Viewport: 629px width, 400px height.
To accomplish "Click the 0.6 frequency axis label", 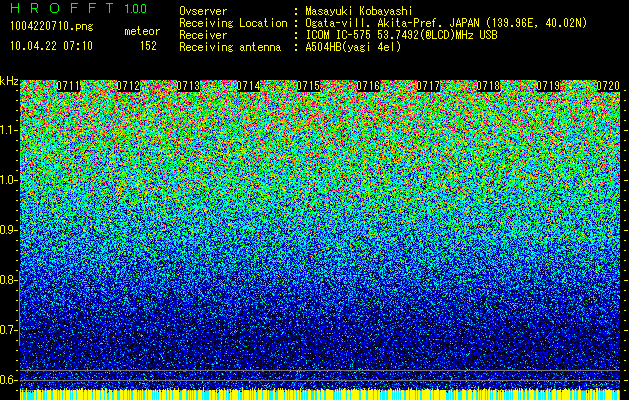I will (x=7, y=380).
